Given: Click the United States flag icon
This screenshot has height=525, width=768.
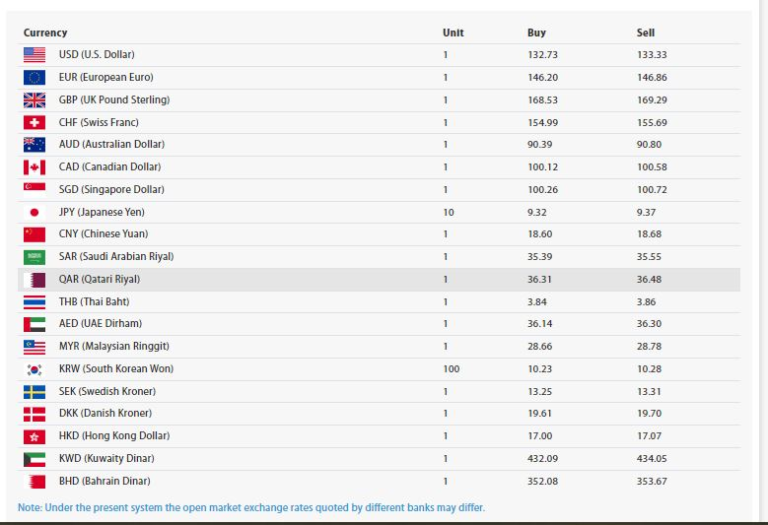Looking at the screenshot, I should pyautogui.click(x=34, y=55).
